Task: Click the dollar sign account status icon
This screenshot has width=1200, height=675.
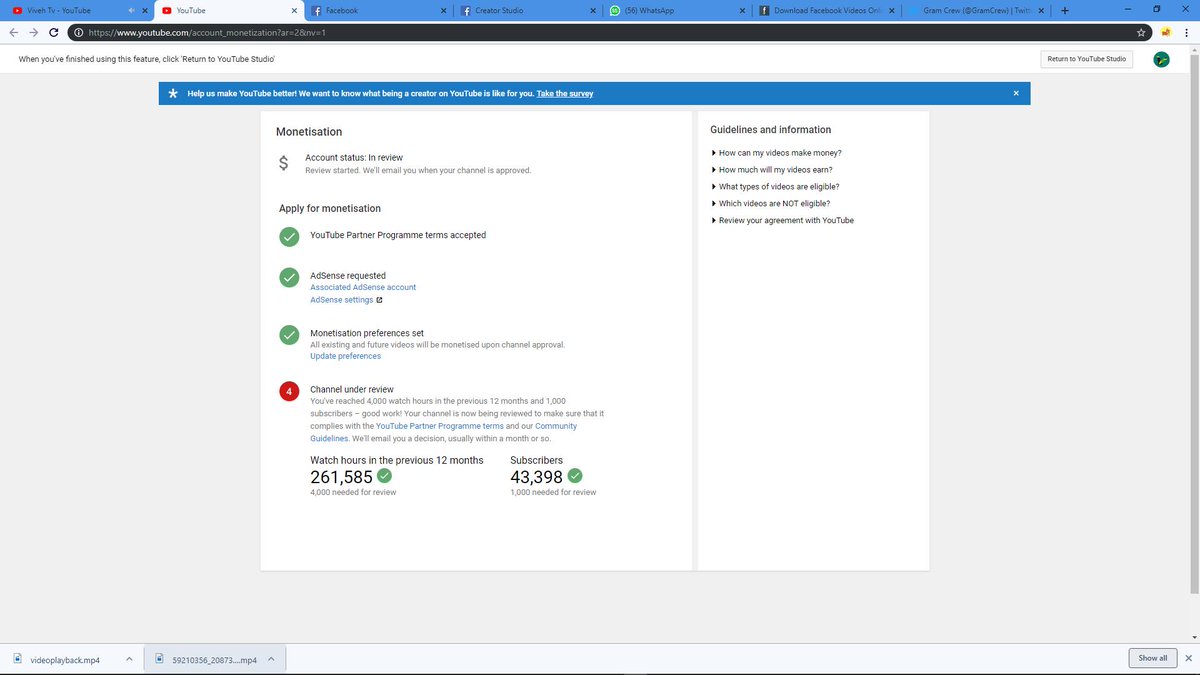Action: point(284,164)
